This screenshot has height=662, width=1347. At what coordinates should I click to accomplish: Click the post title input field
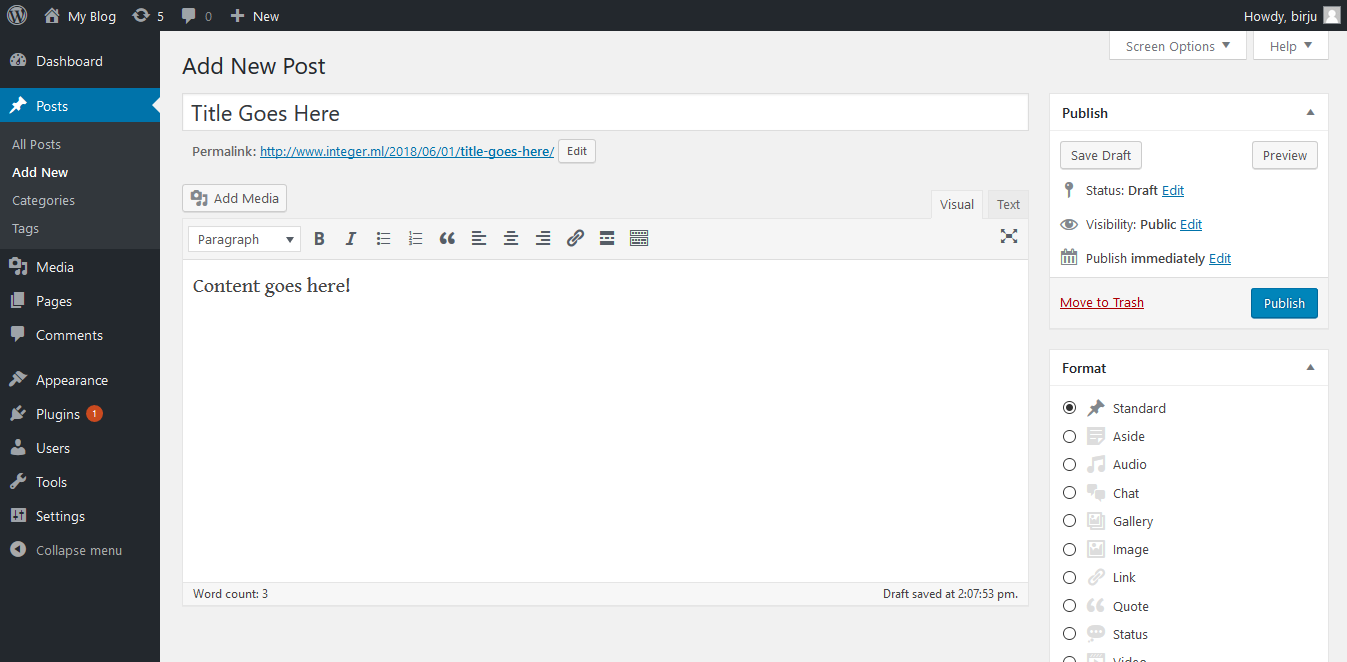pyautogui.click(x=604, y=112)
